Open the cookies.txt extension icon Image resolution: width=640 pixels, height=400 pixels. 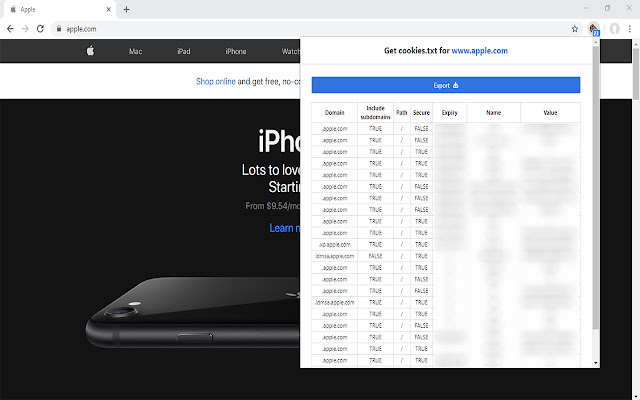coord(593,29)
